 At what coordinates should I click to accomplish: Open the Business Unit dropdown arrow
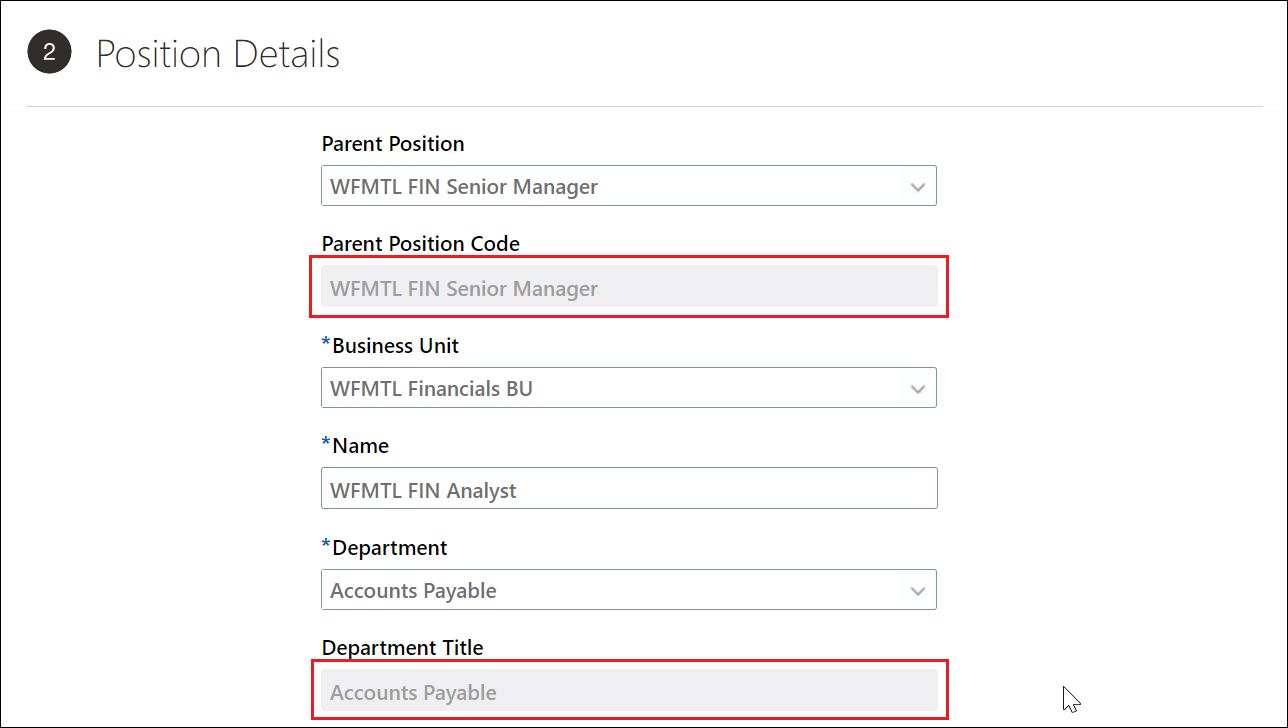(918, 389)
